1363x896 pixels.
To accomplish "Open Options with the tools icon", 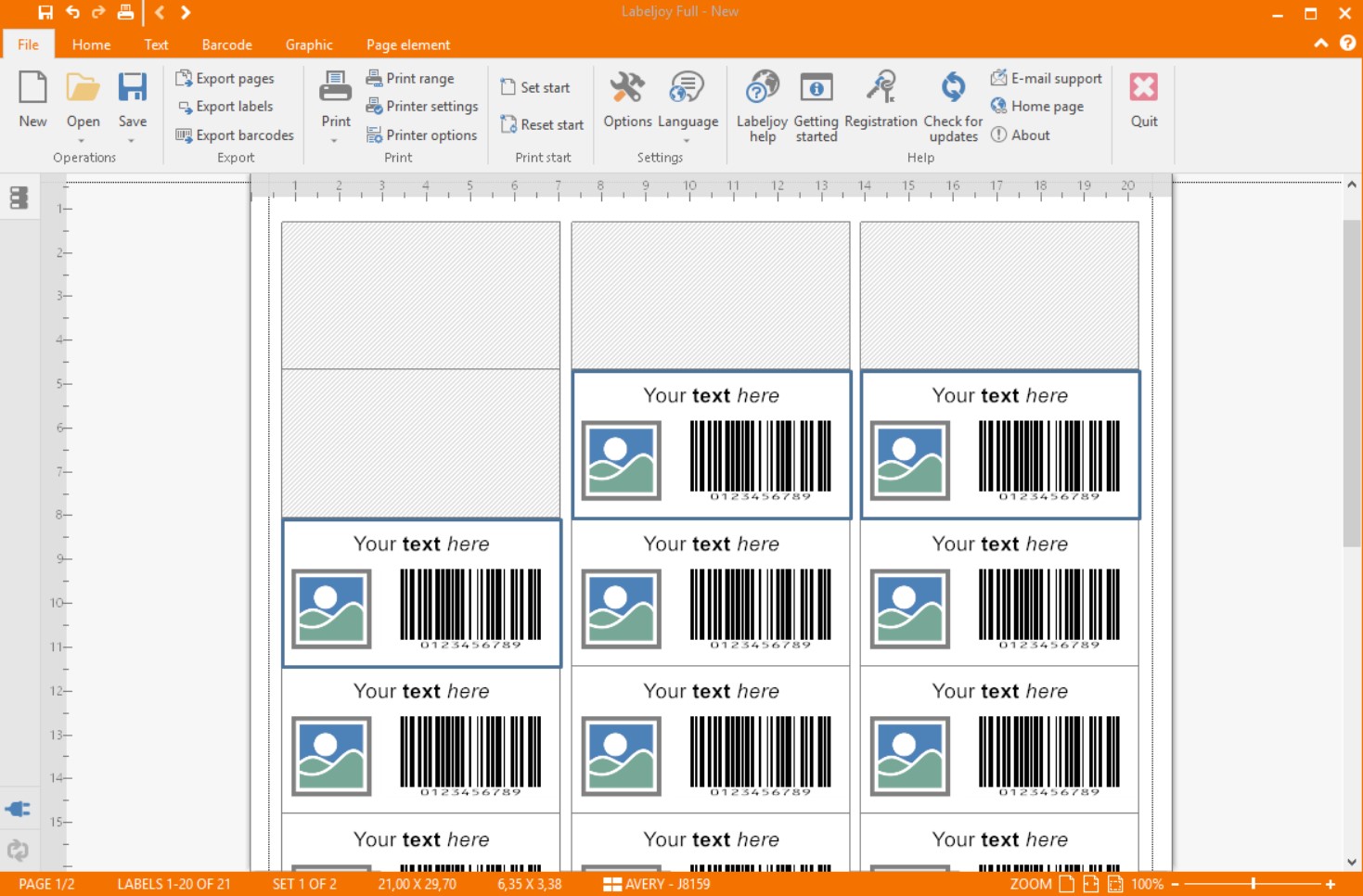I will pos(627,87).
